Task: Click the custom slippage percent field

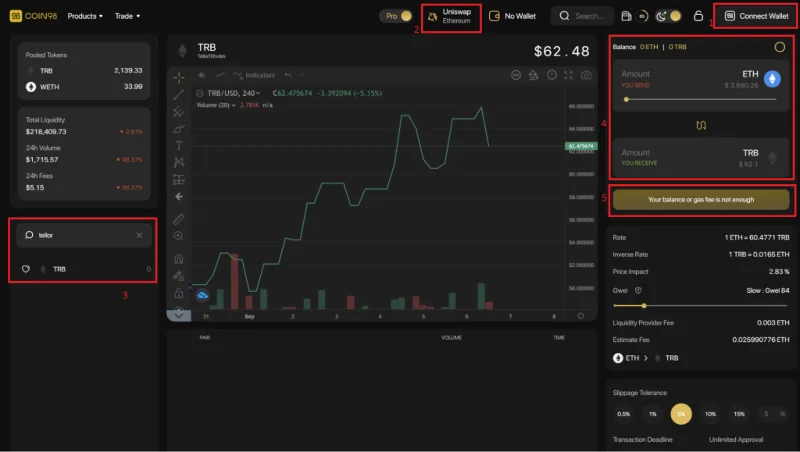Action: point(773,414)
